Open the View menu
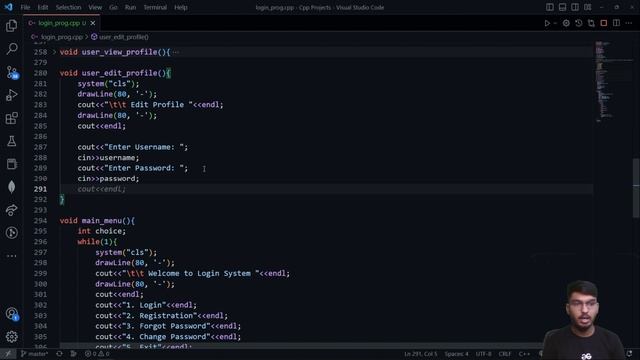Image resolution: width=640 pixels, height=360 pixels. click(95, 7)
